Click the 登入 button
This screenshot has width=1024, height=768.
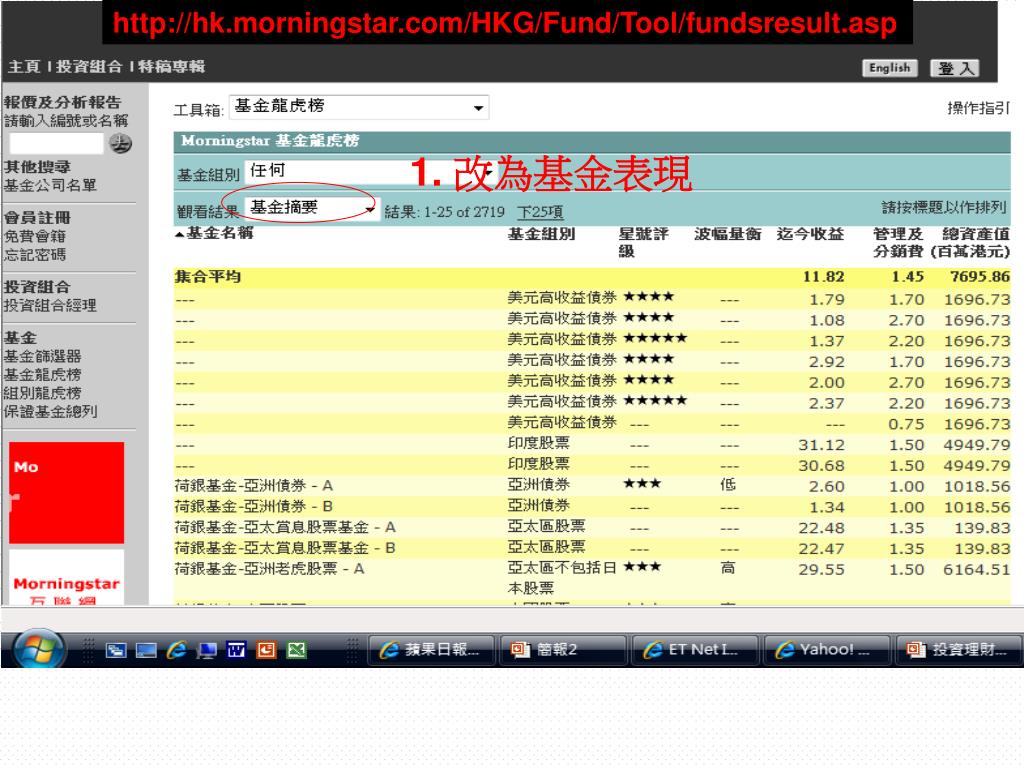point(955,68)
